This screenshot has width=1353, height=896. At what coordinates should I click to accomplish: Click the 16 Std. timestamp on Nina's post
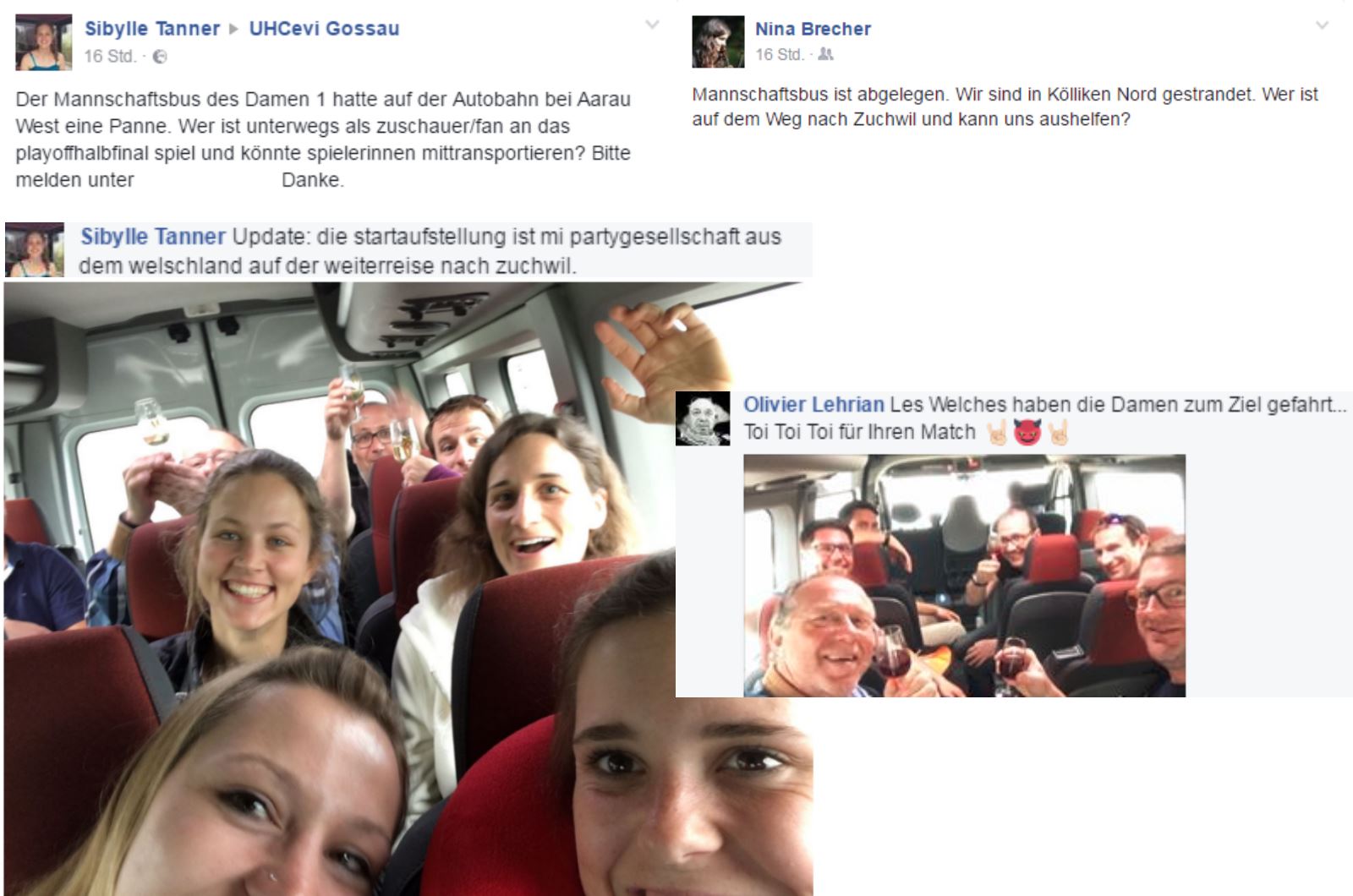click(x=779, y=54)
